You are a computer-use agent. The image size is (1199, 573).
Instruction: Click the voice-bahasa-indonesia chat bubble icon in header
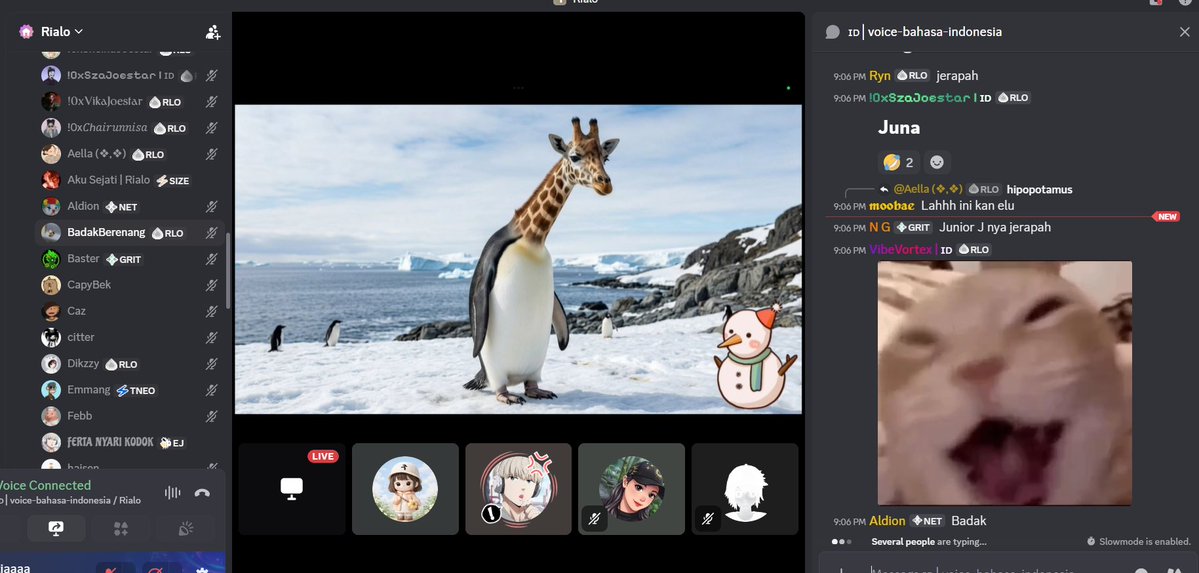point(833,32)
